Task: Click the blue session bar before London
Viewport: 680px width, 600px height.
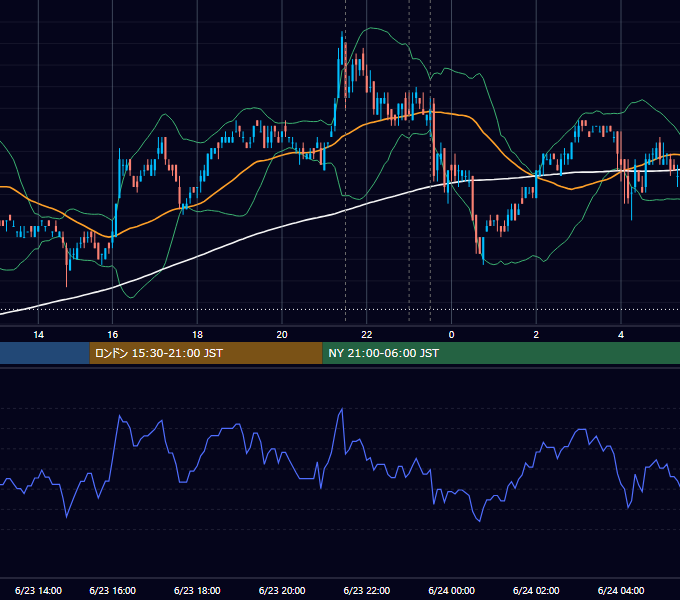Action: point(45,353)
